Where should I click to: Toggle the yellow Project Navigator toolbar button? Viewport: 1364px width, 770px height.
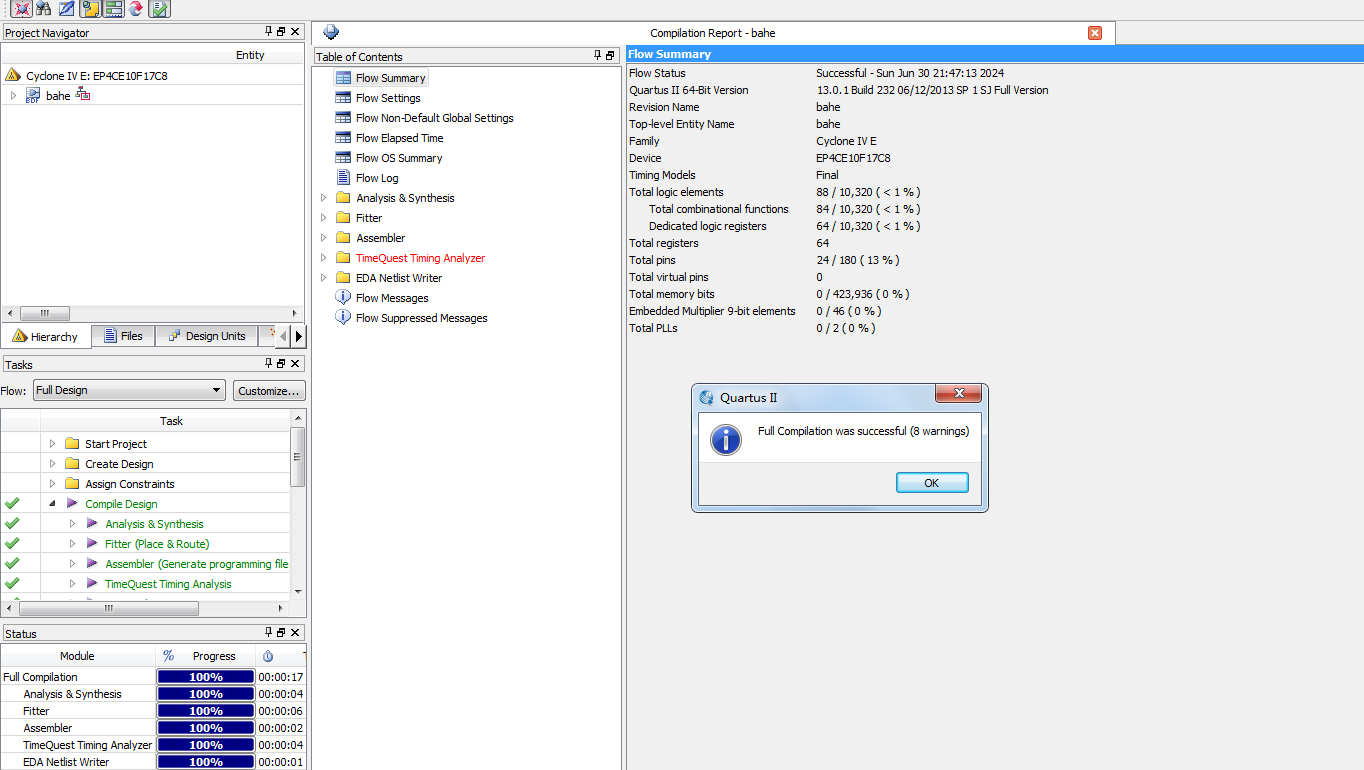click(90, 9)
